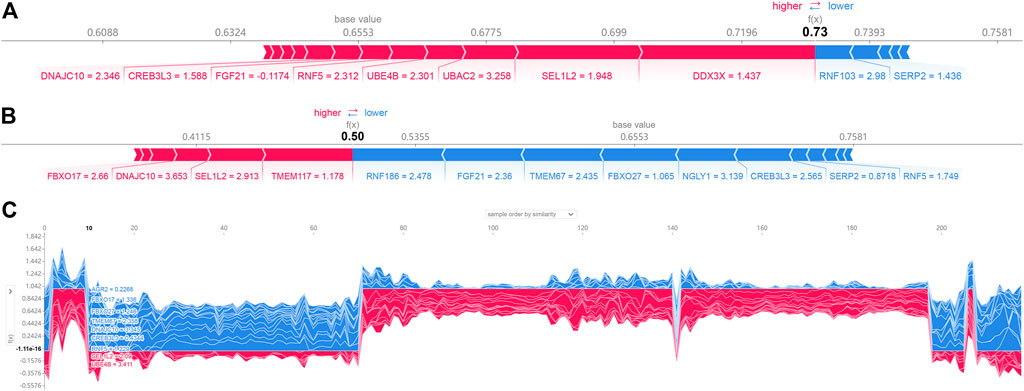Image resolution: width=1024 pixels, height=391 pixels.
Task: Click the DNAJC10 = 3.653 label
Action: click(x=151, y=176)
